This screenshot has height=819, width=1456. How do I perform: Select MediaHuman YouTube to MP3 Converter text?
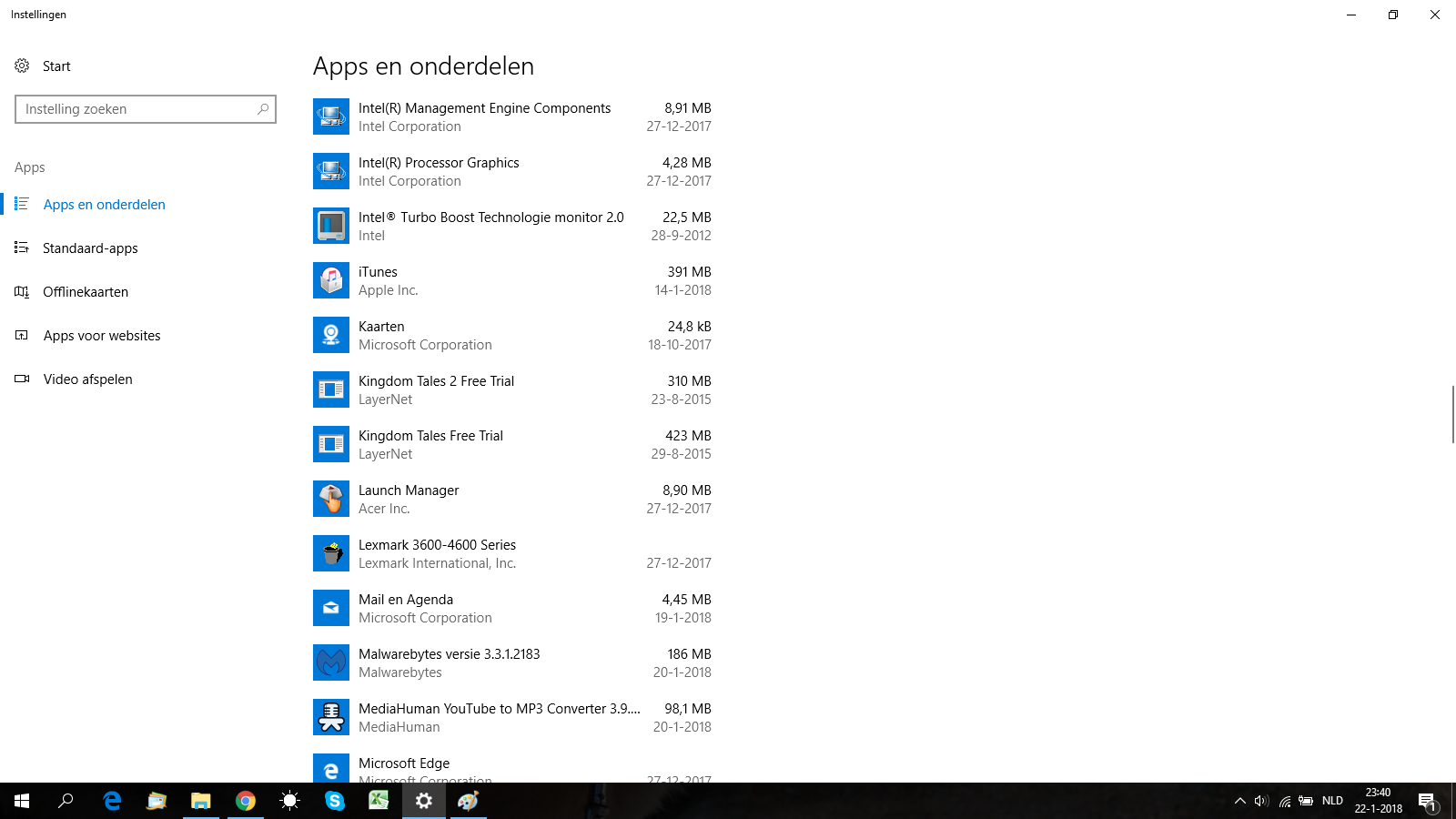499,708
